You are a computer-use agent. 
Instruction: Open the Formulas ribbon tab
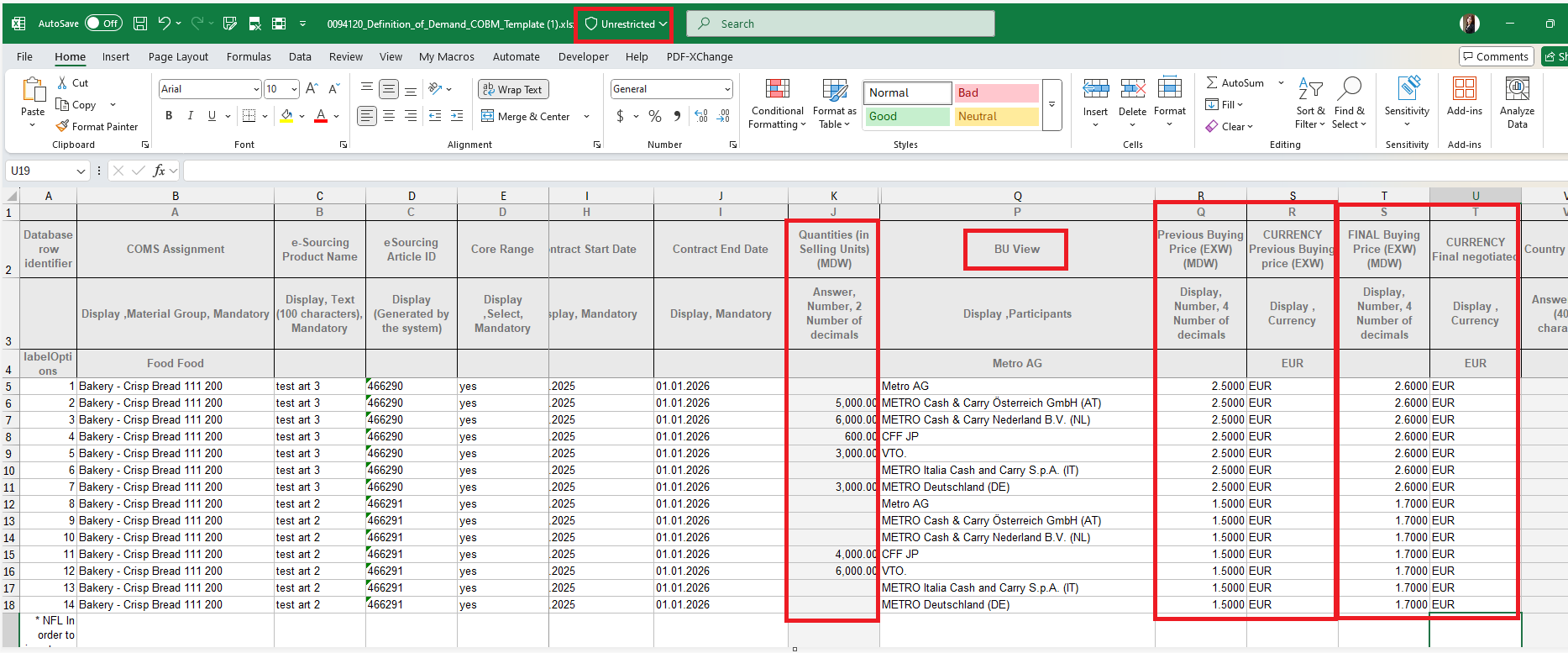[x=249, y=57]
